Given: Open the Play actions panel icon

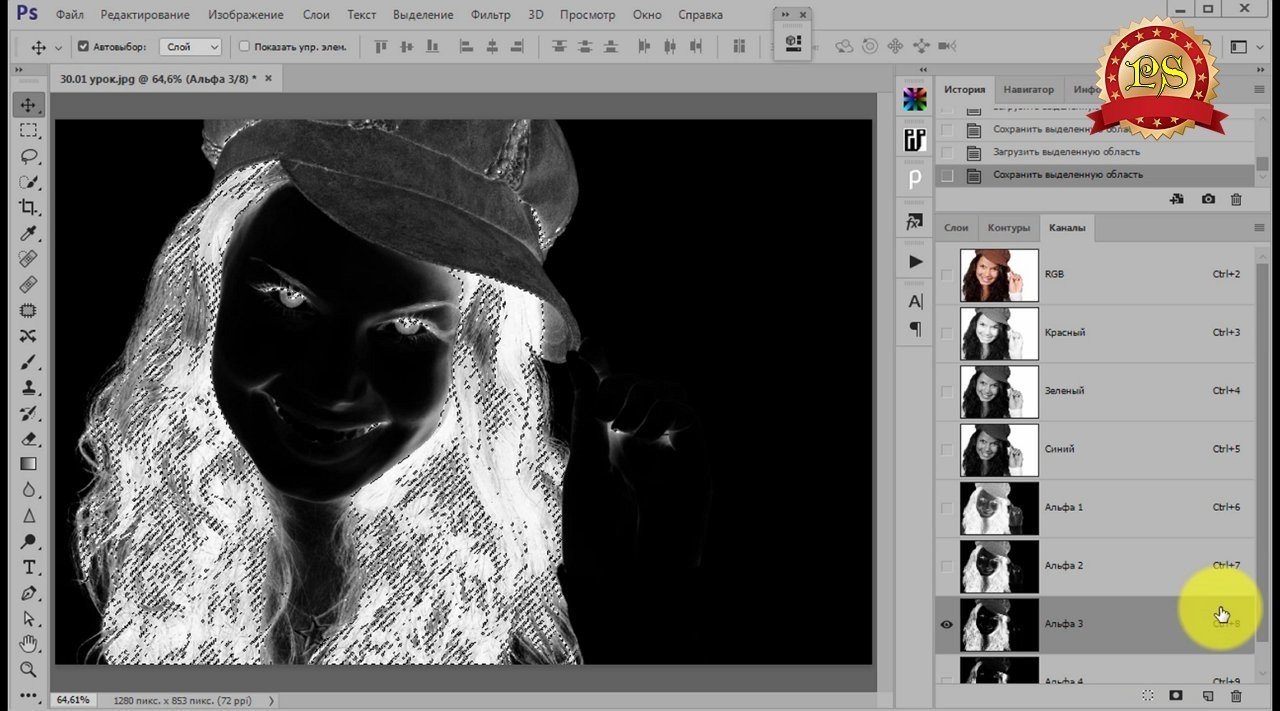Looking at the screenshot, I should point(915,261).
